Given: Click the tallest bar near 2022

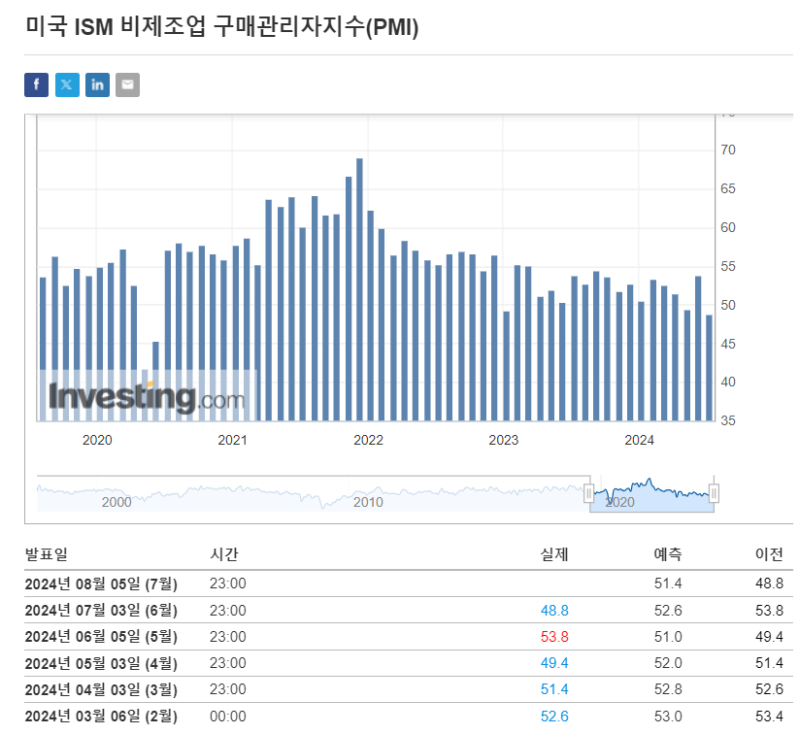Looking at the screenshot, I should click(x=359, y=289).
